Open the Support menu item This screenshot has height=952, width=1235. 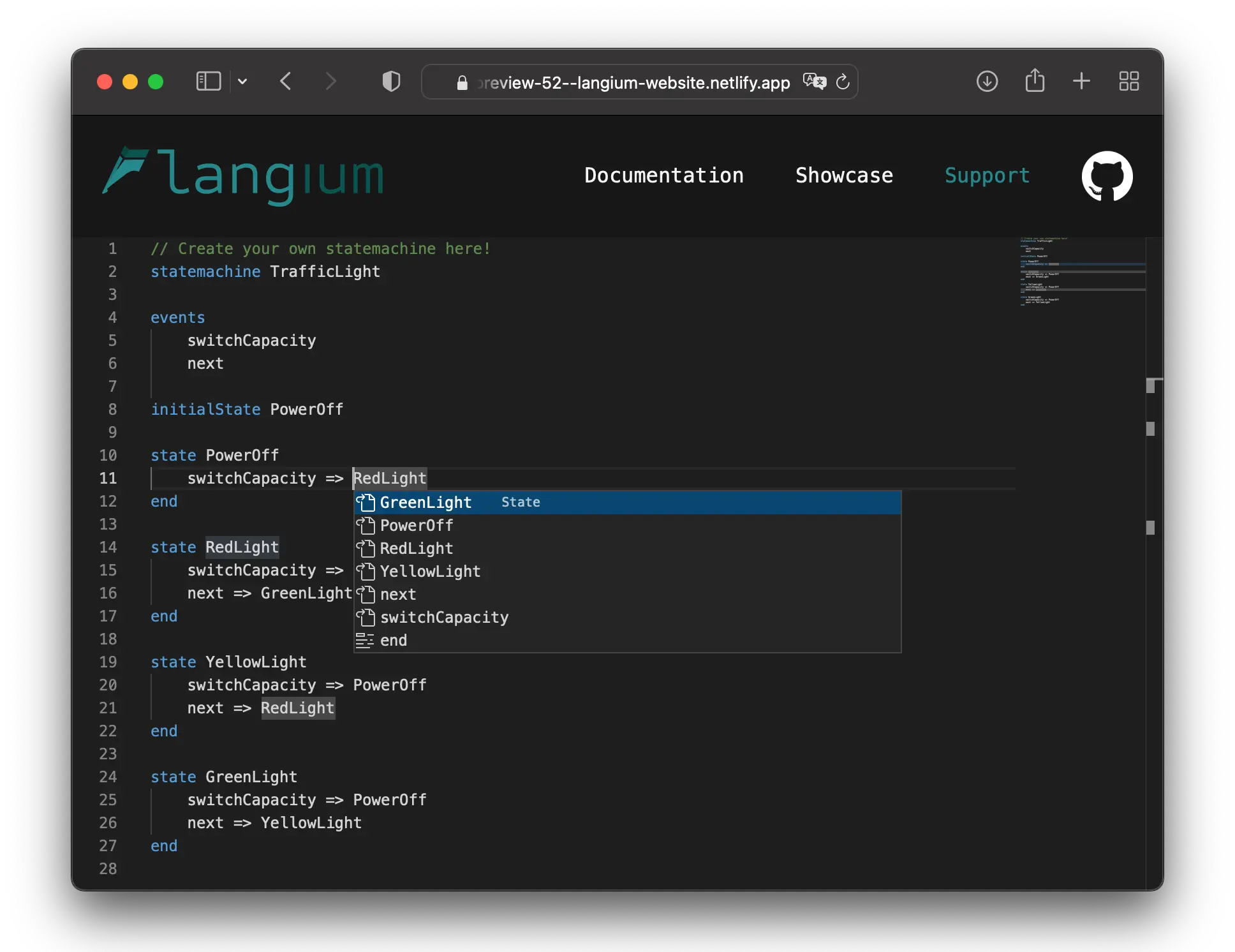click(987, 175)
